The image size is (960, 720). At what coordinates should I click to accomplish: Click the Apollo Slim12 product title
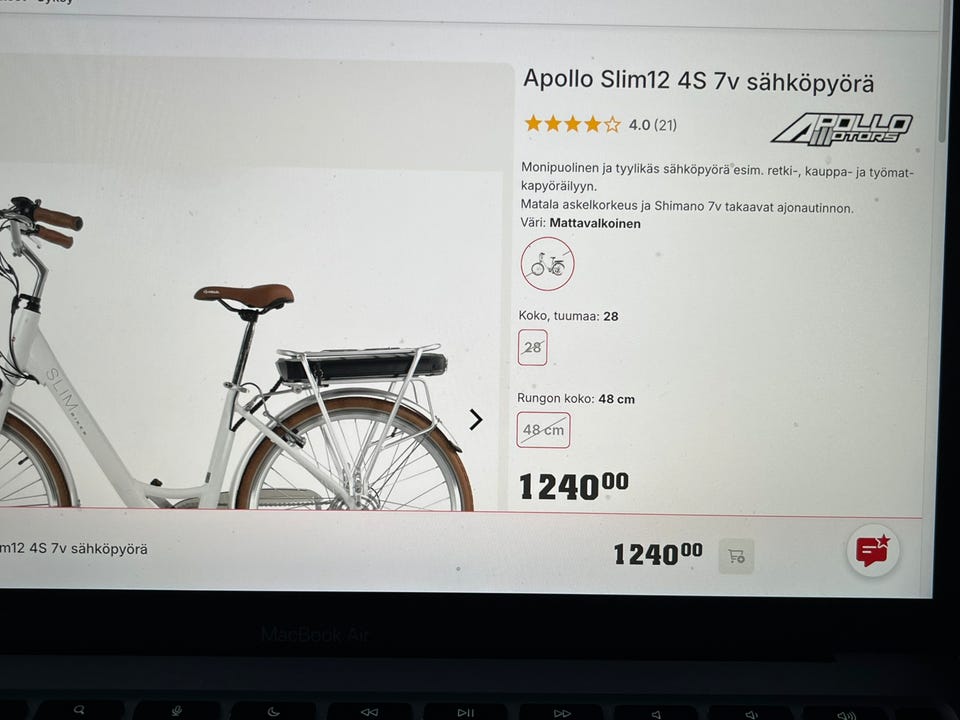(x=698, y=81)
